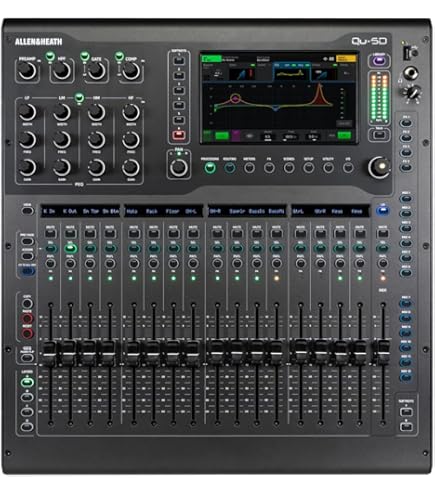Tap the EQ curve on the touchscreen
435x495 pixels.
pyautogui.click(x=273, y=105)
